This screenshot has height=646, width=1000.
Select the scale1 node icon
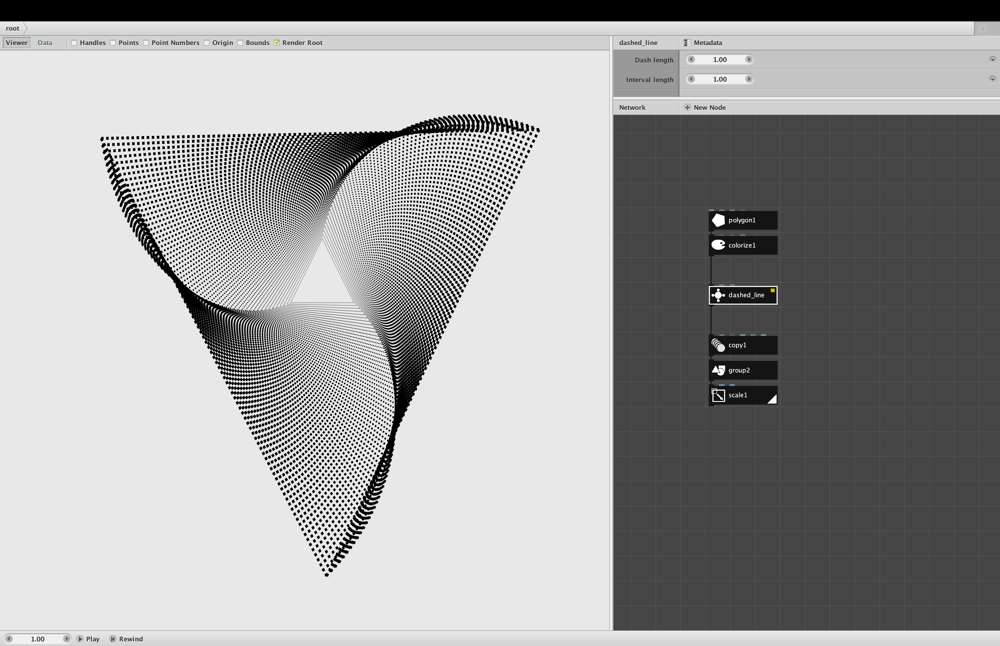pyautogui.click(x=718, y=395)
